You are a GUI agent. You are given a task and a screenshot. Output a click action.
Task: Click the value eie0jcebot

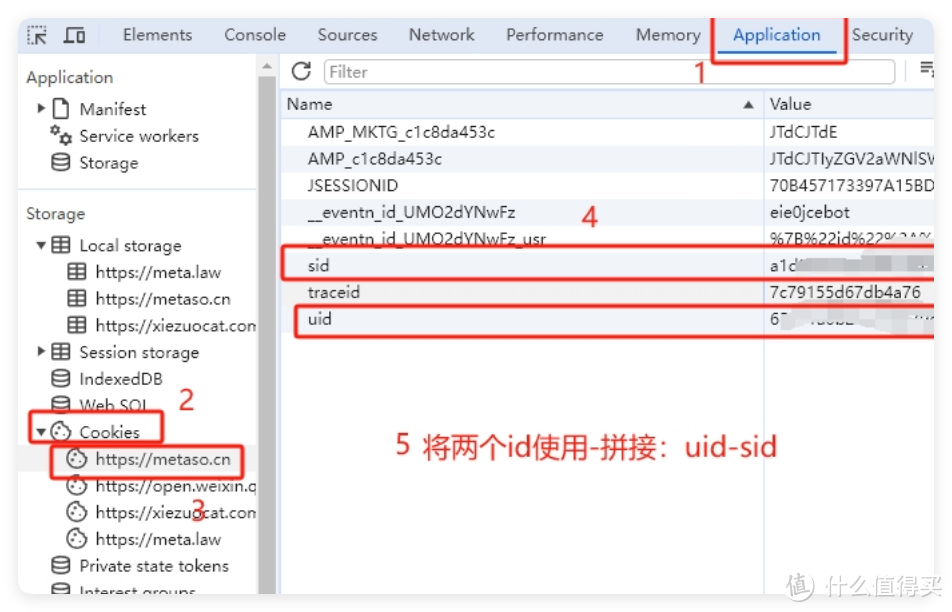[809, 212]
